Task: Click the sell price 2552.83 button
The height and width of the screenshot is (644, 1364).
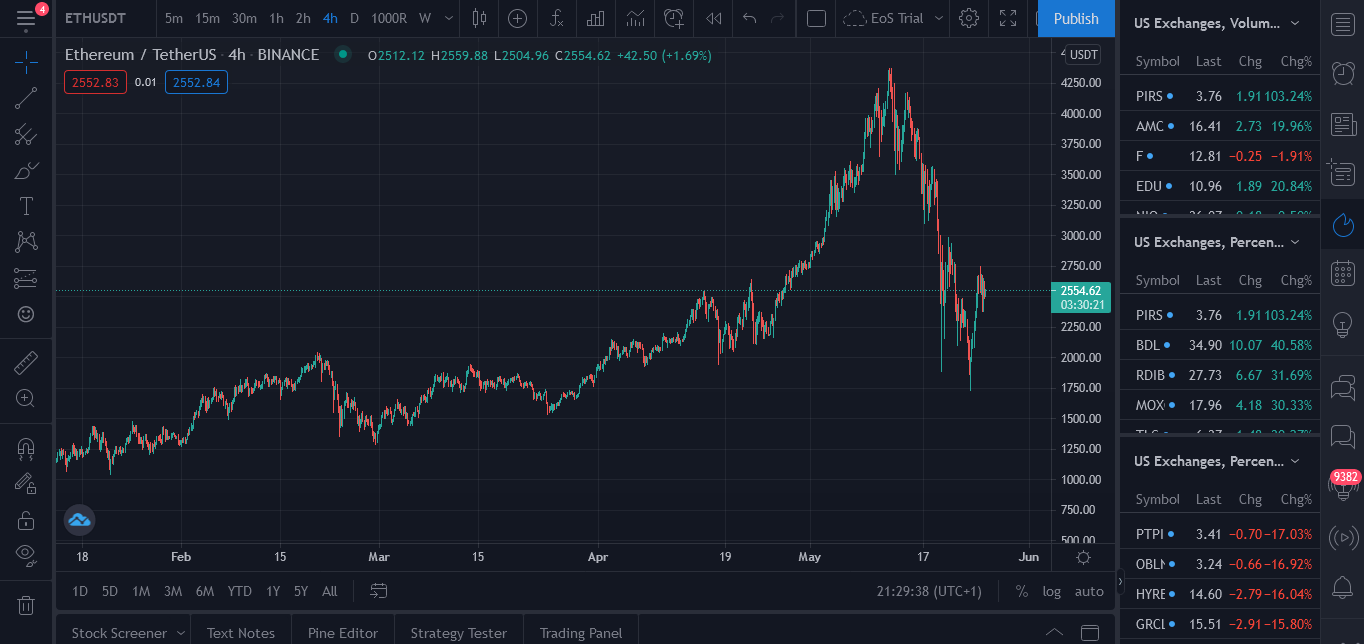Action: click(x=95, y=82)
